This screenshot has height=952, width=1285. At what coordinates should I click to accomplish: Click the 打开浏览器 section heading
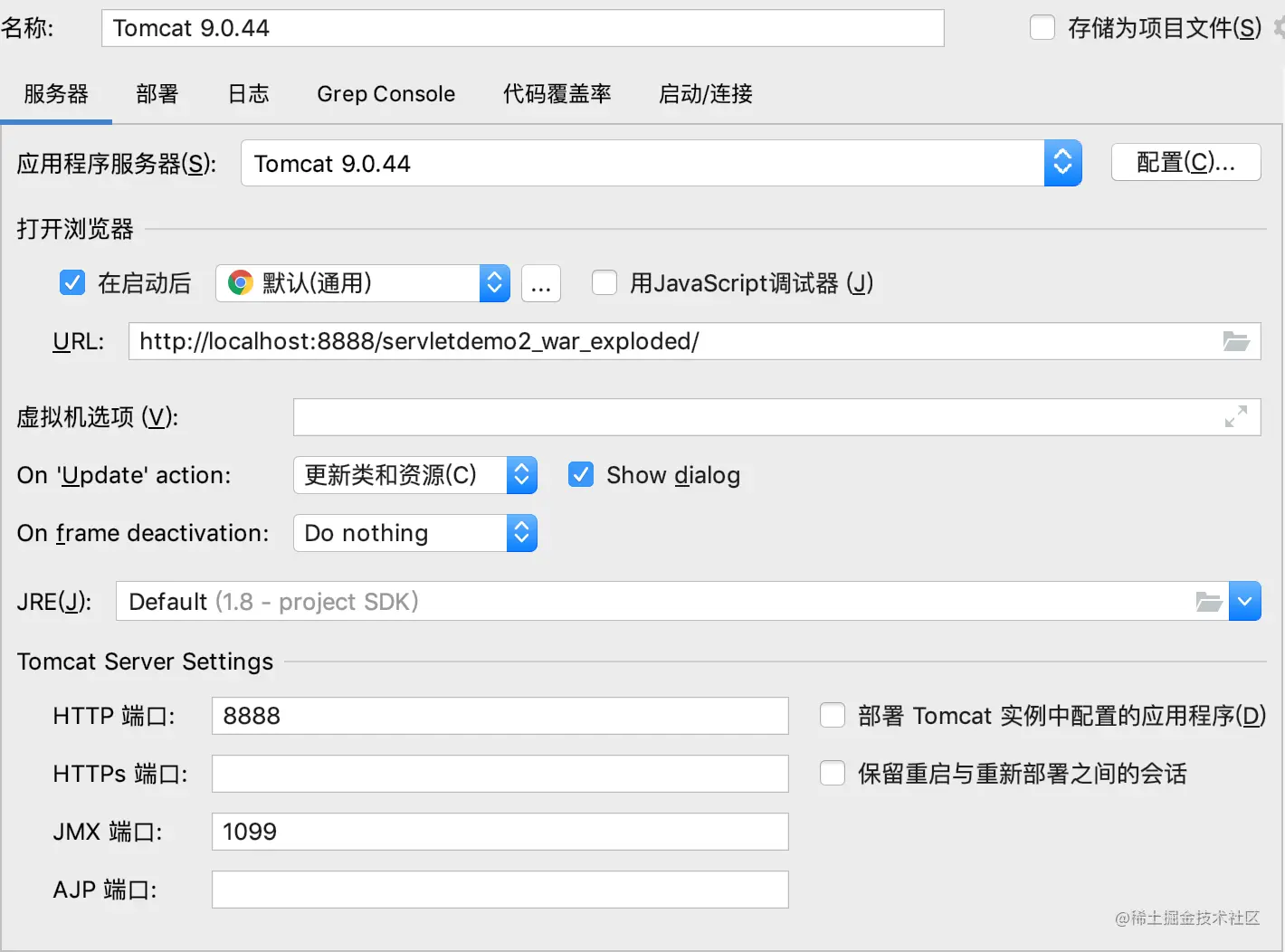tap(75, 229)
